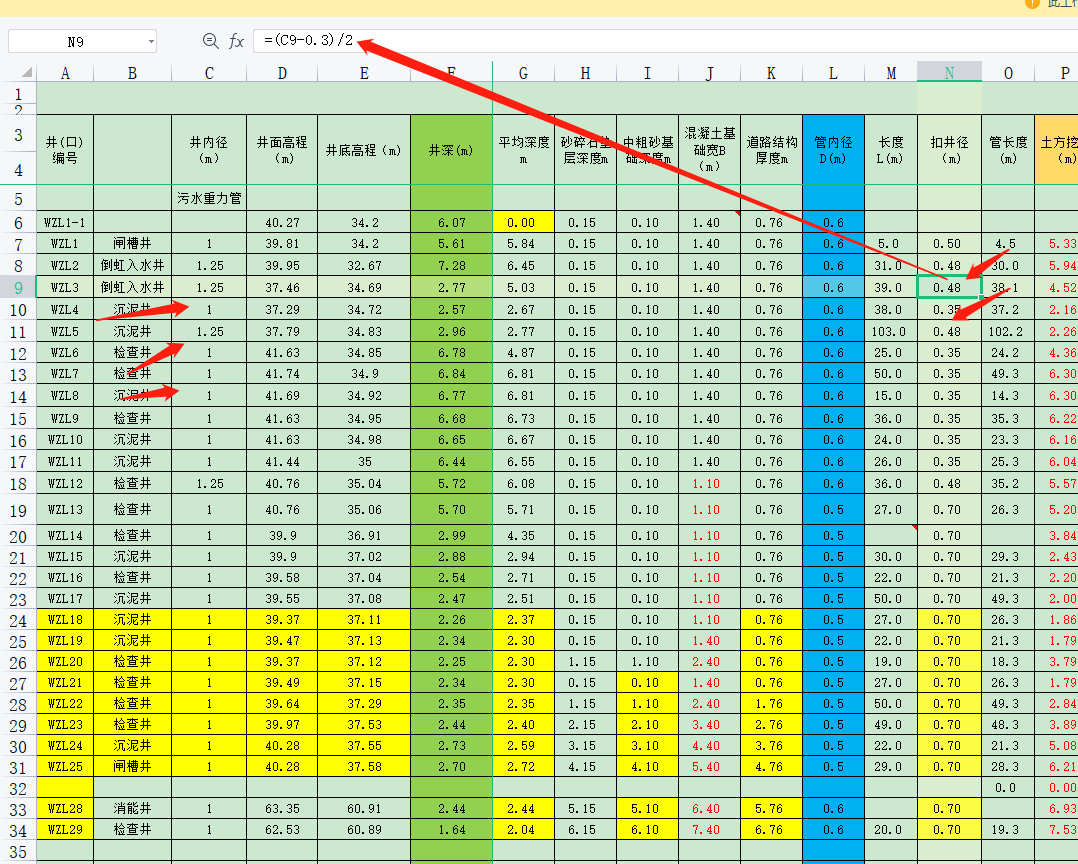The image size is (1078, 864).
Task: Select column N header
Action: pos(949,73)
